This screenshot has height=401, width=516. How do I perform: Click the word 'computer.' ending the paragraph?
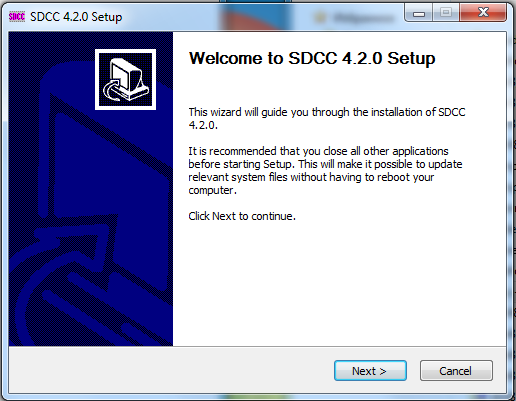point(213,190)
